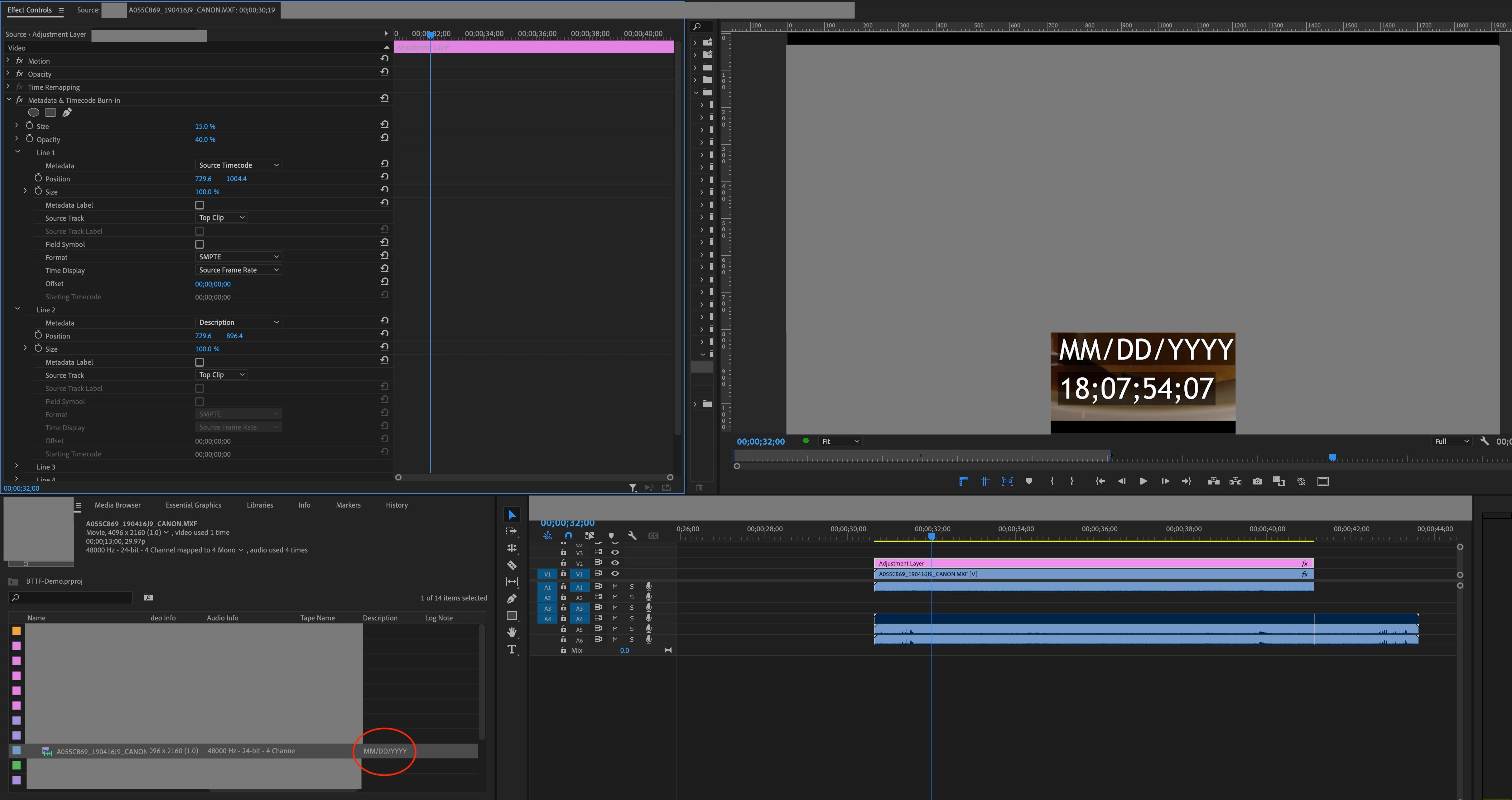Open the Fit zoom level dropdown
The height and width of the screenshot is (800, 1512).
pyautogui.click(x=840, y=441)
